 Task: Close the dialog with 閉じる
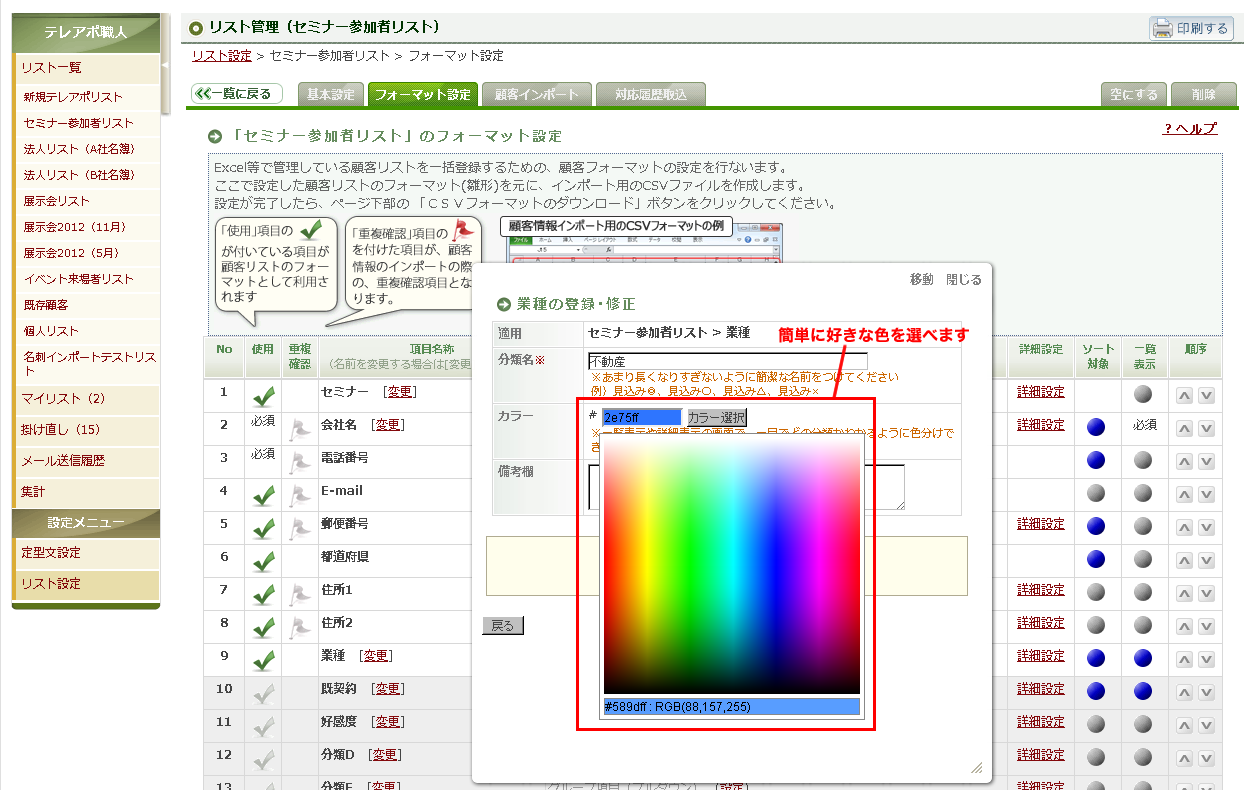[964, 280]
